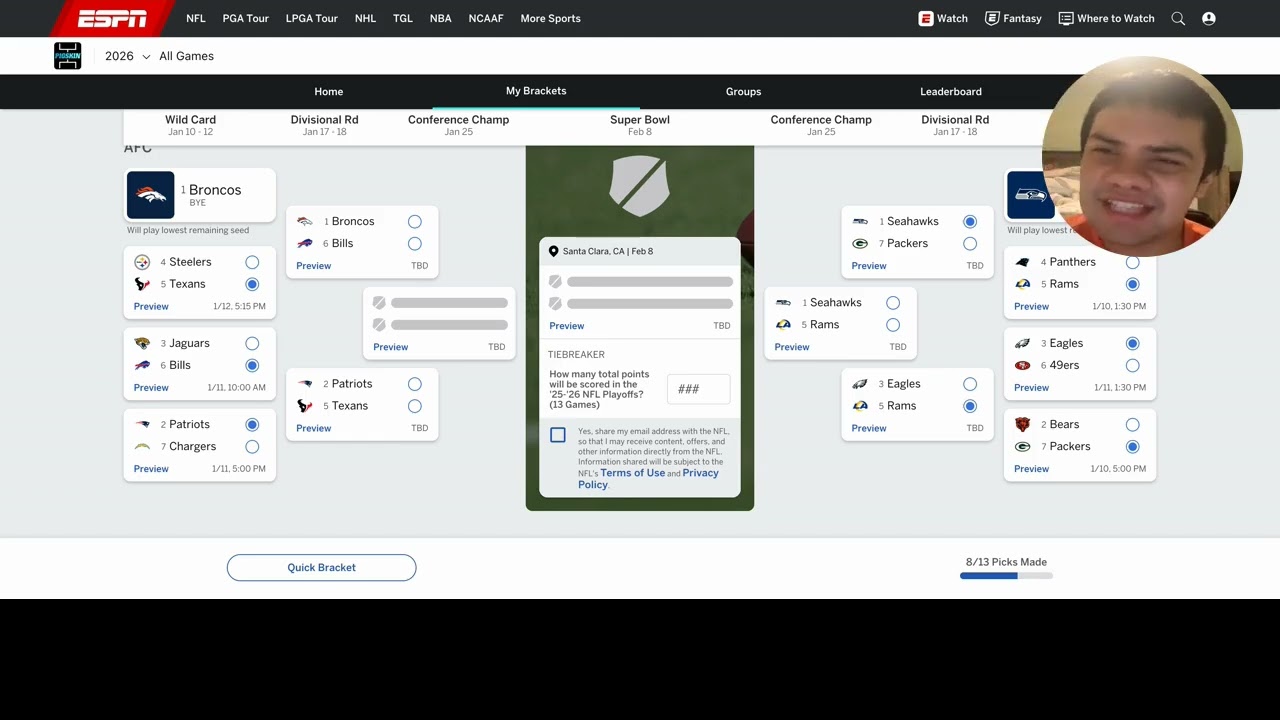1280x720 pixels.
Task: Check the NFL email sharing checkbox
Action: click(558, 435)
